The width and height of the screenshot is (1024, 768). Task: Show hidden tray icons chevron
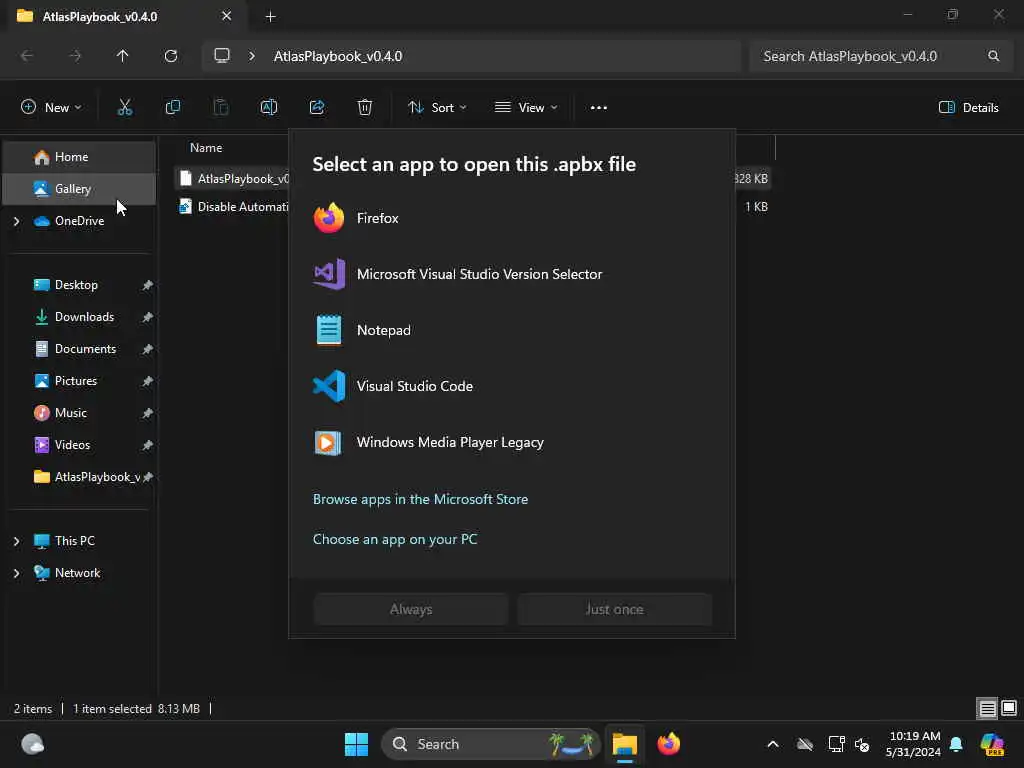click(x=773, y=744)
